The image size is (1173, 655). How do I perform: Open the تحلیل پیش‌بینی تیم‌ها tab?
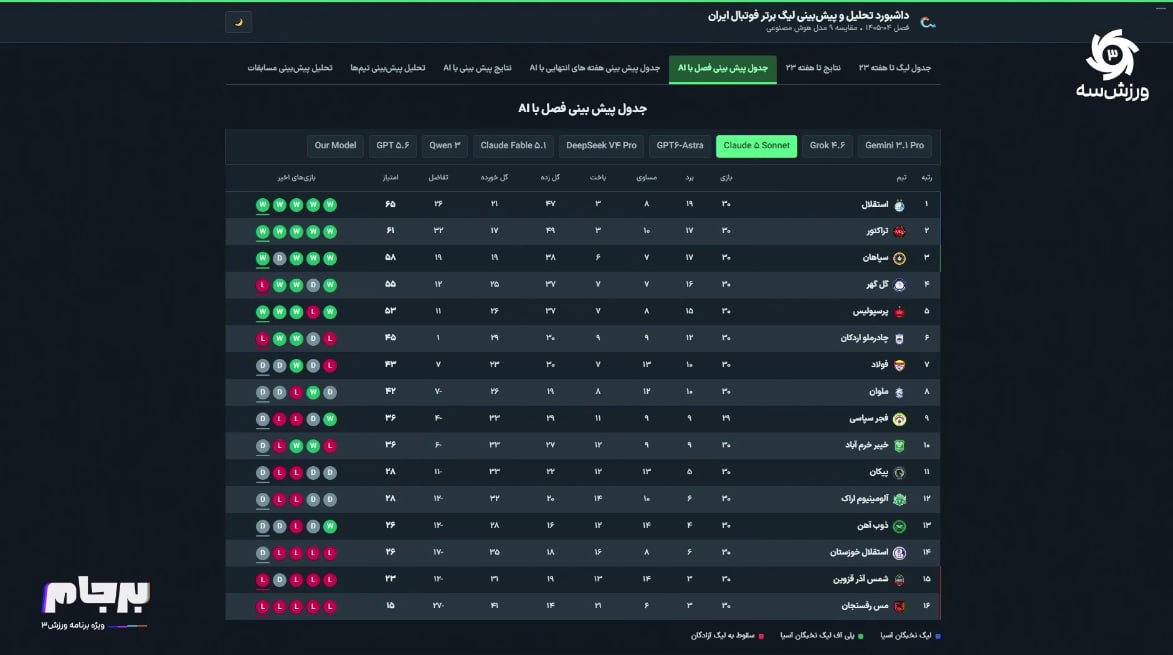point(388,68)
